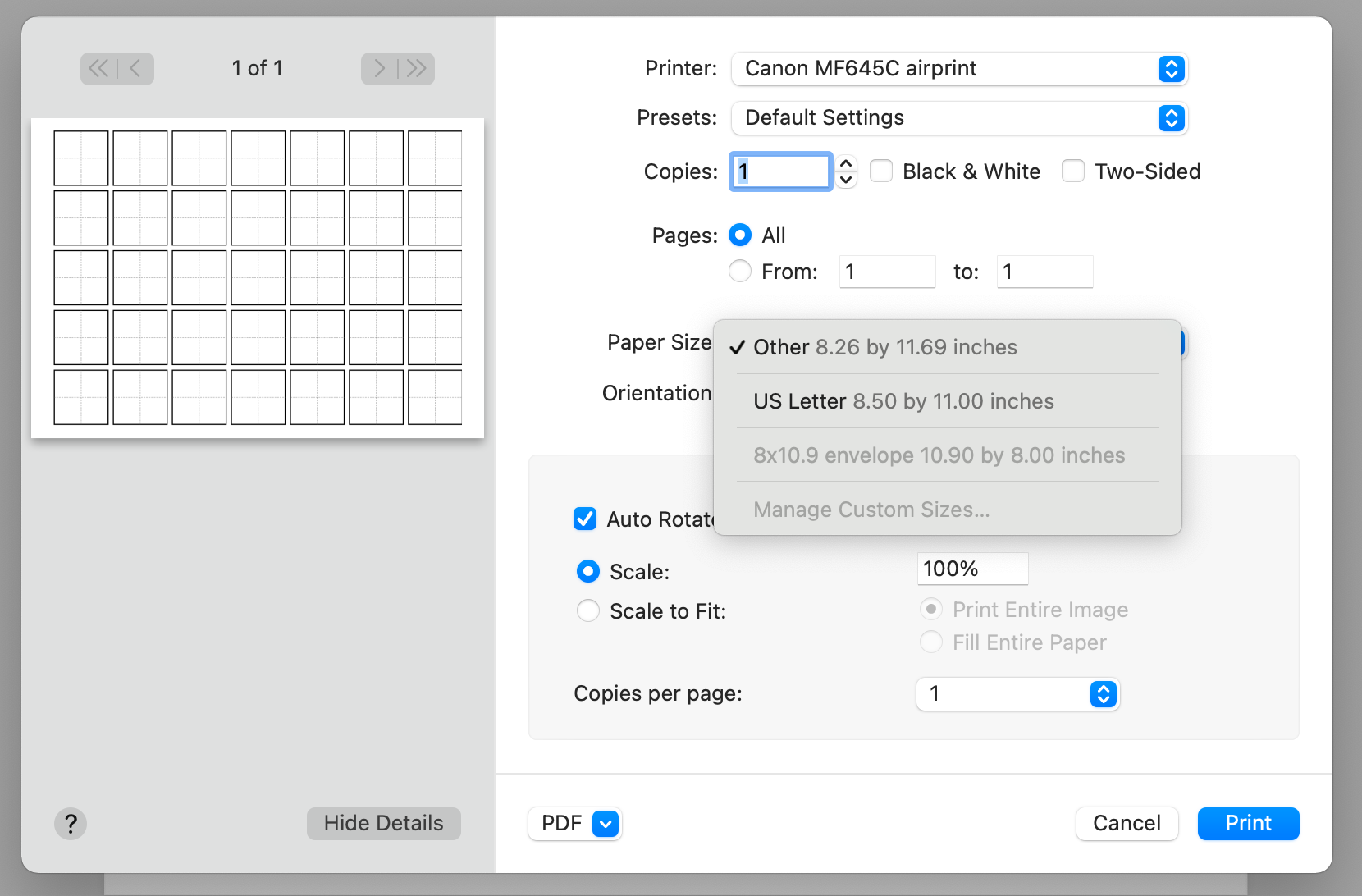Decrement copies with the stepper down arrow
The image size is (1362, 896).
coord(845,179)
